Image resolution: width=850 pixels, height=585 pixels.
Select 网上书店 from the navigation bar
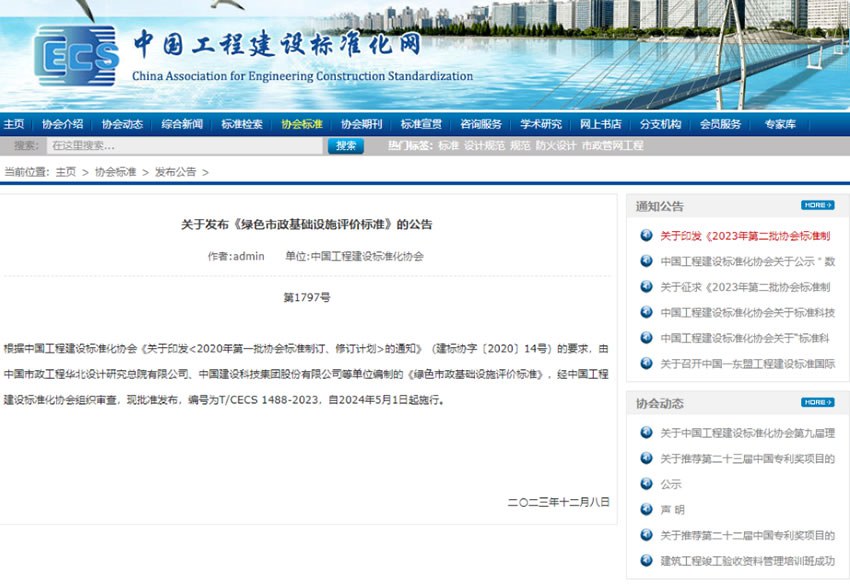click(600, 124)
